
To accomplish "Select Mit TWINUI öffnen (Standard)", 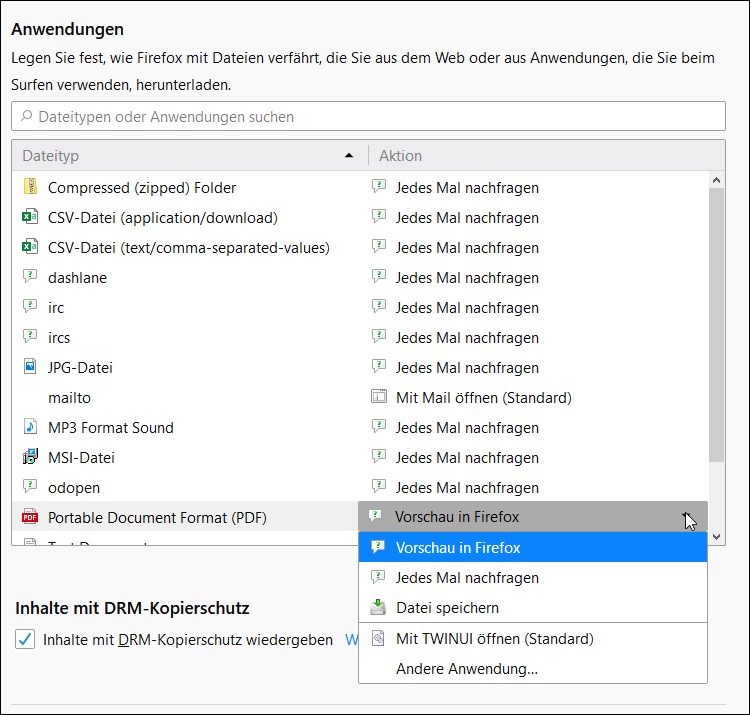I will pos(533,638).
